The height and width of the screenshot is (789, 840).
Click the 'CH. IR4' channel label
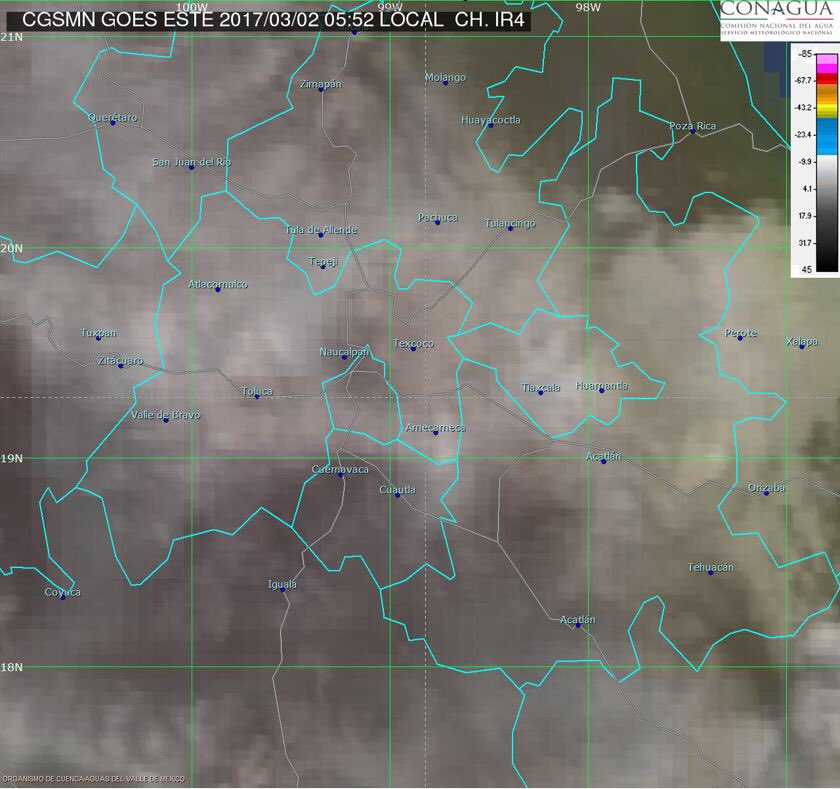tap(490, 20)
